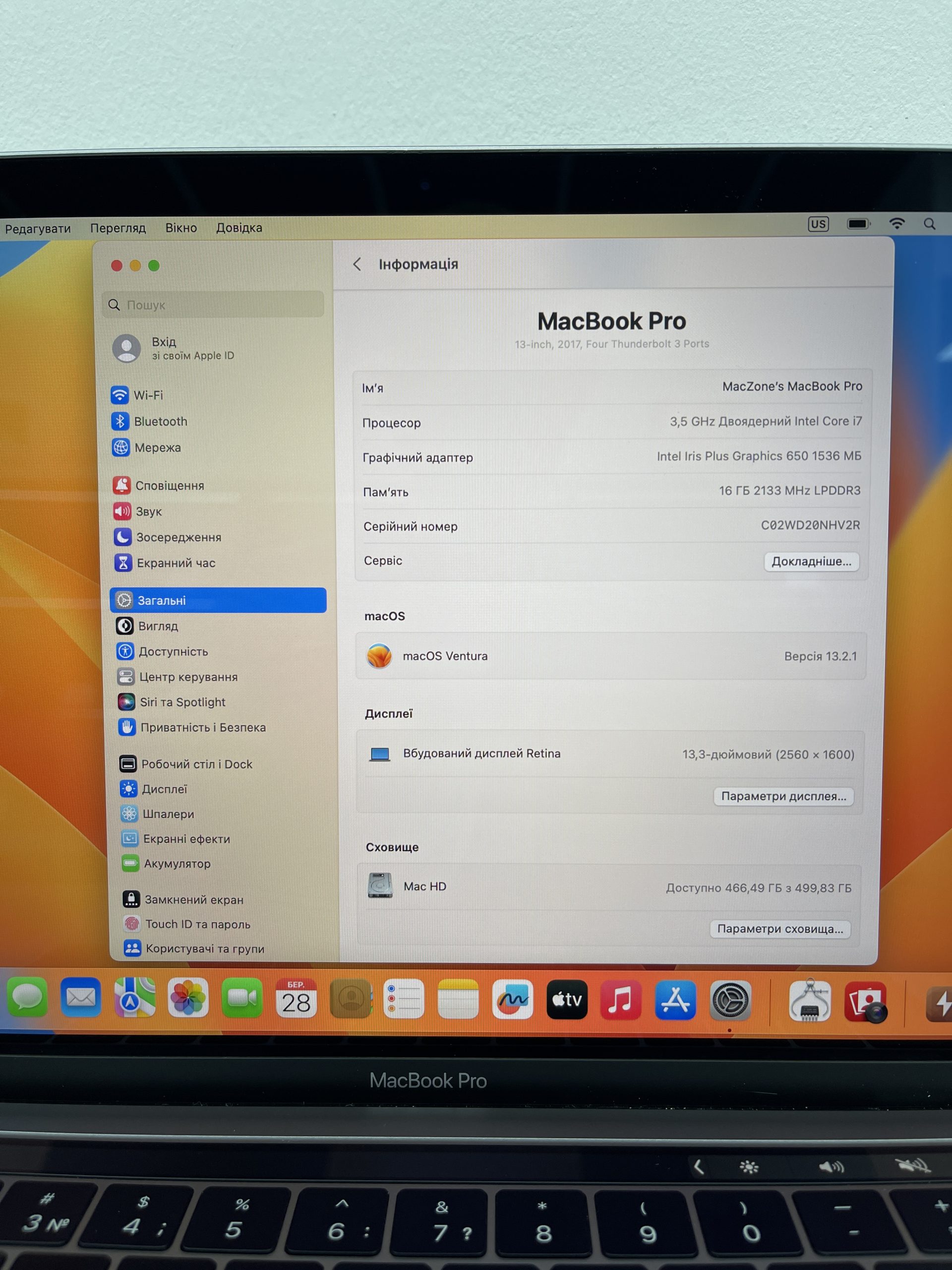Open Apple TV from the Dock
Screen dimensions: 952x1270
point(567,1000)
